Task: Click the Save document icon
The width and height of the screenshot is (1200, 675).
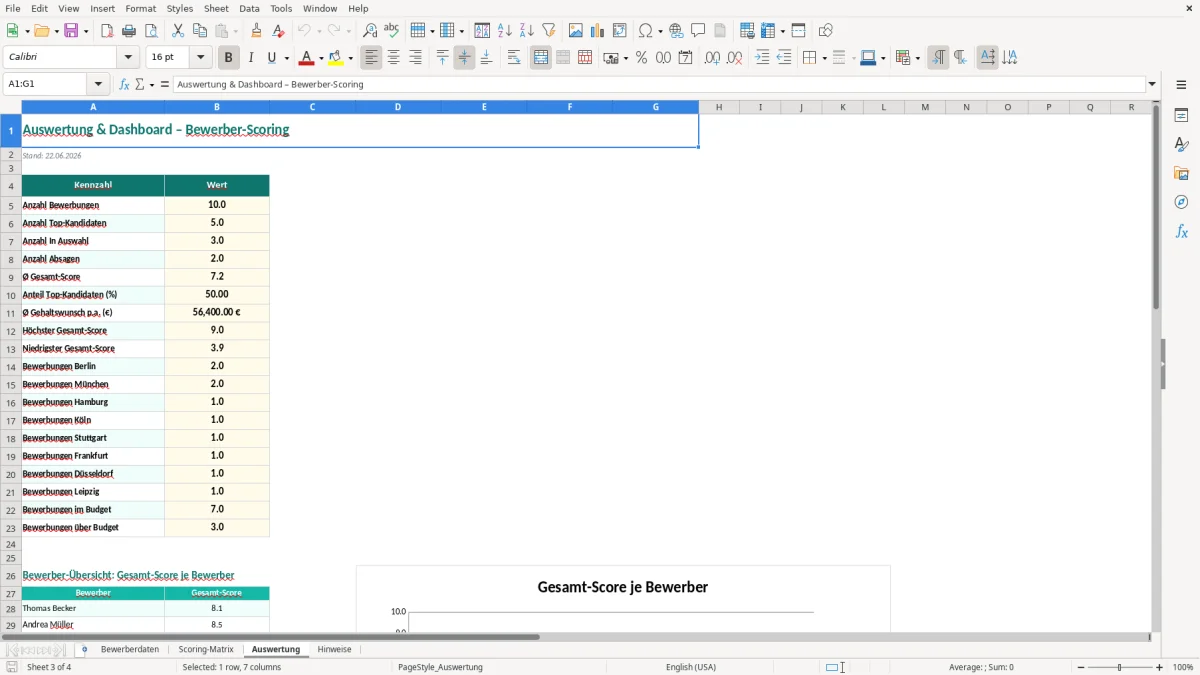Action: coord(71,31)
